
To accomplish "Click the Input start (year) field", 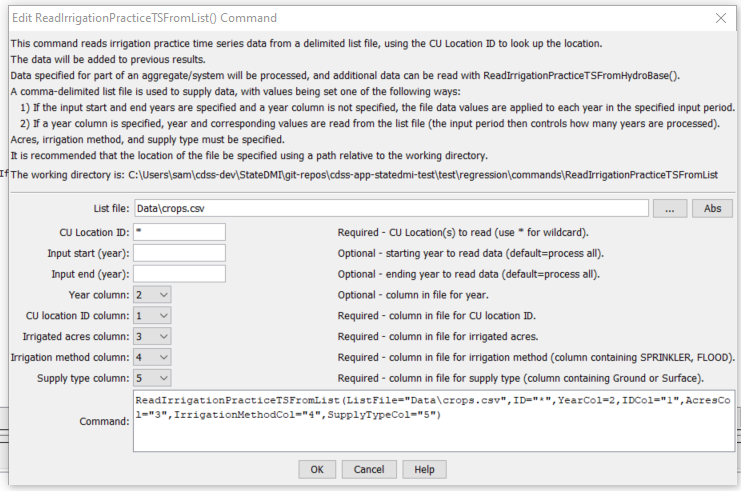I will click(179, 253).
